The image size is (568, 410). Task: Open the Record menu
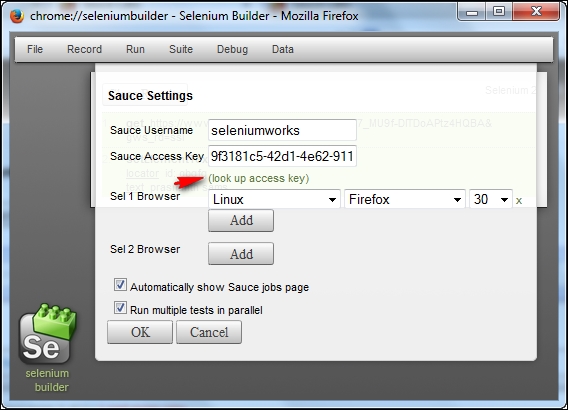pyautogui.click(x=84, y=49)
